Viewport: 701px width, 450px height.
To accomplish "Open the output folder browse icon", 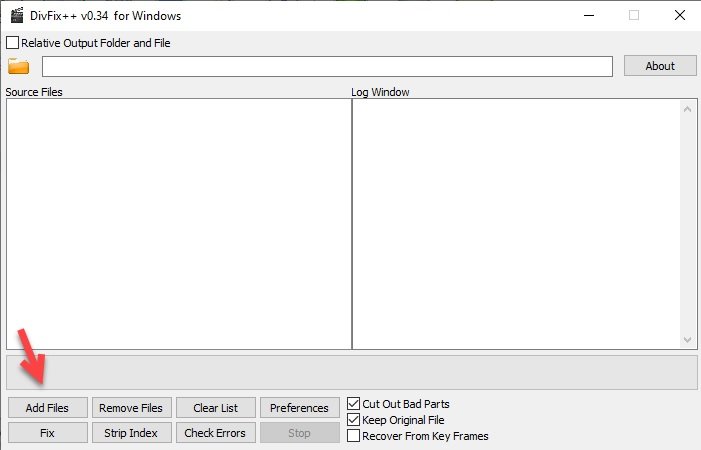I will [18, 66].
